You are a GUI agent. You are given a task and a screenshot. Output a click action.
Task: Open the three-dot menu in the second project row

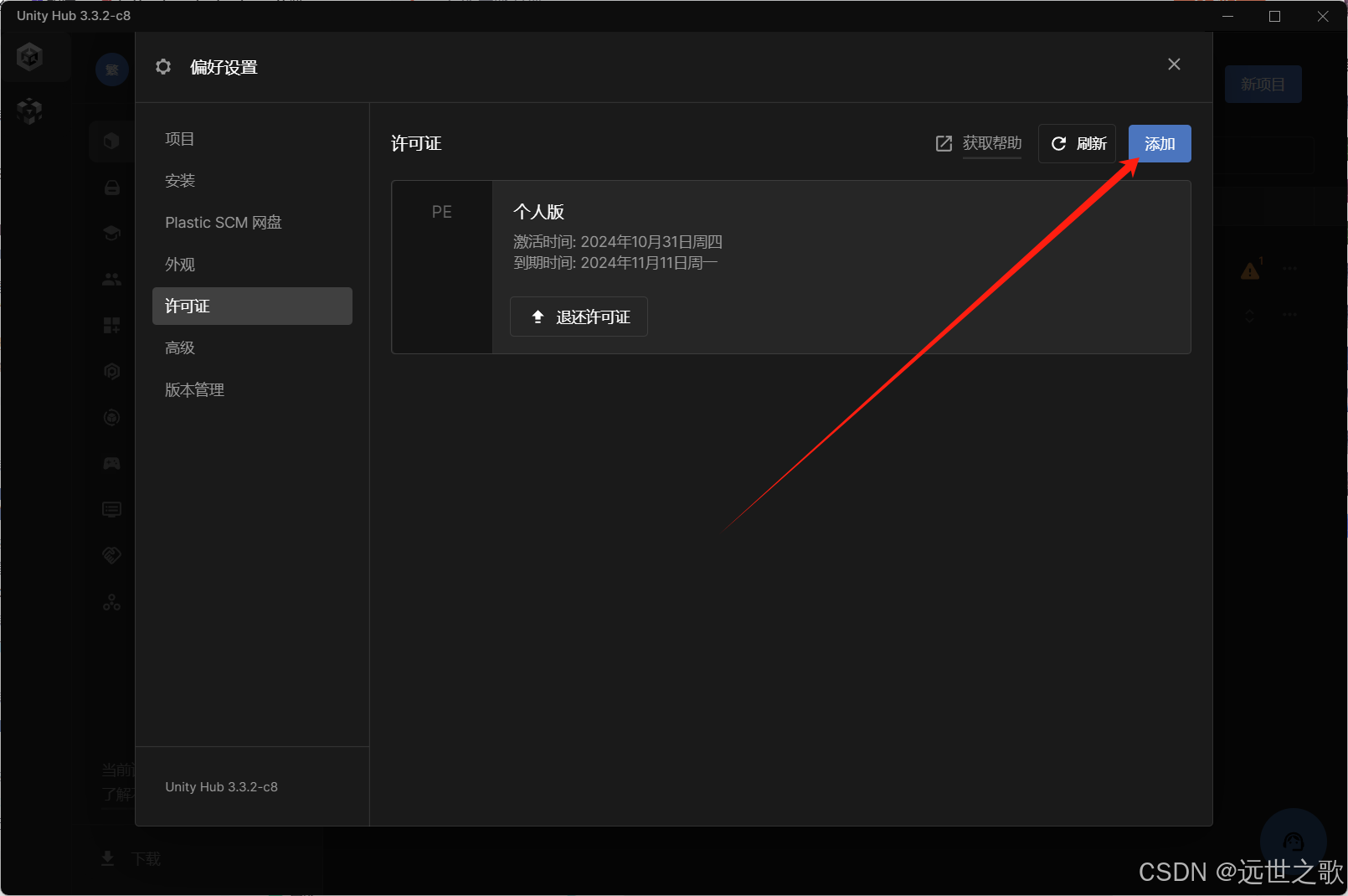(1289, 315)
